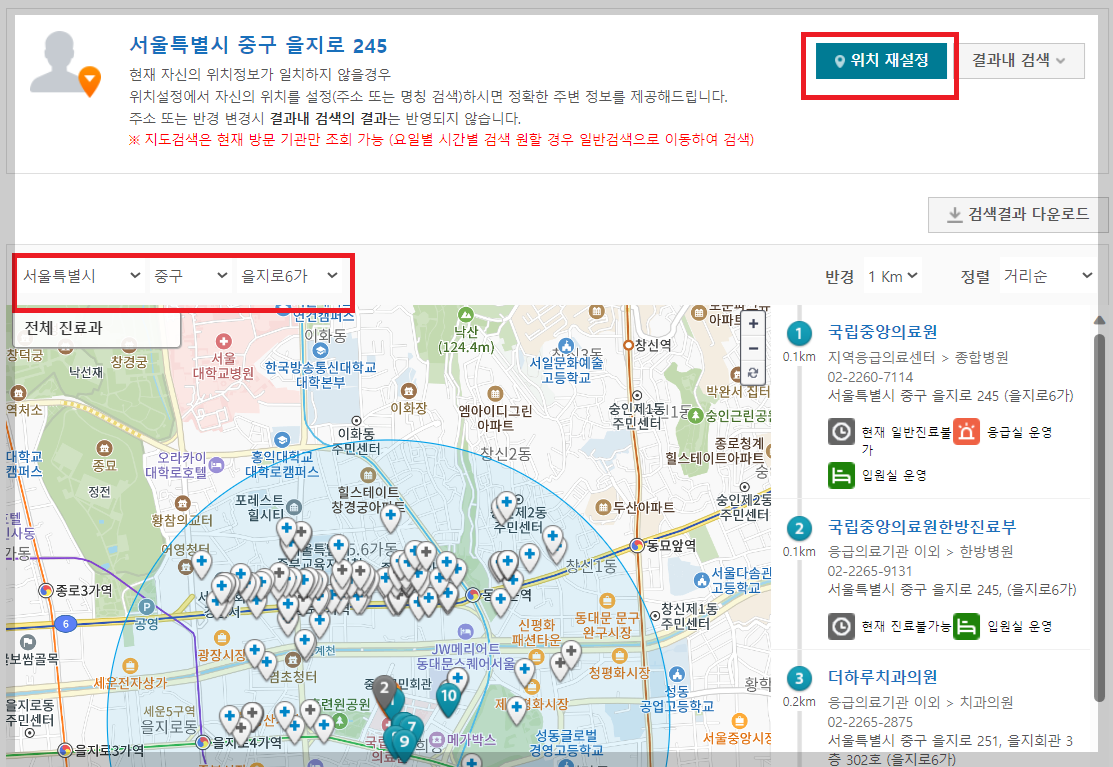This screenshot has height=767, width=1113.
Task: Click 청평화시장 label on map
Action: tap(619, 673)
